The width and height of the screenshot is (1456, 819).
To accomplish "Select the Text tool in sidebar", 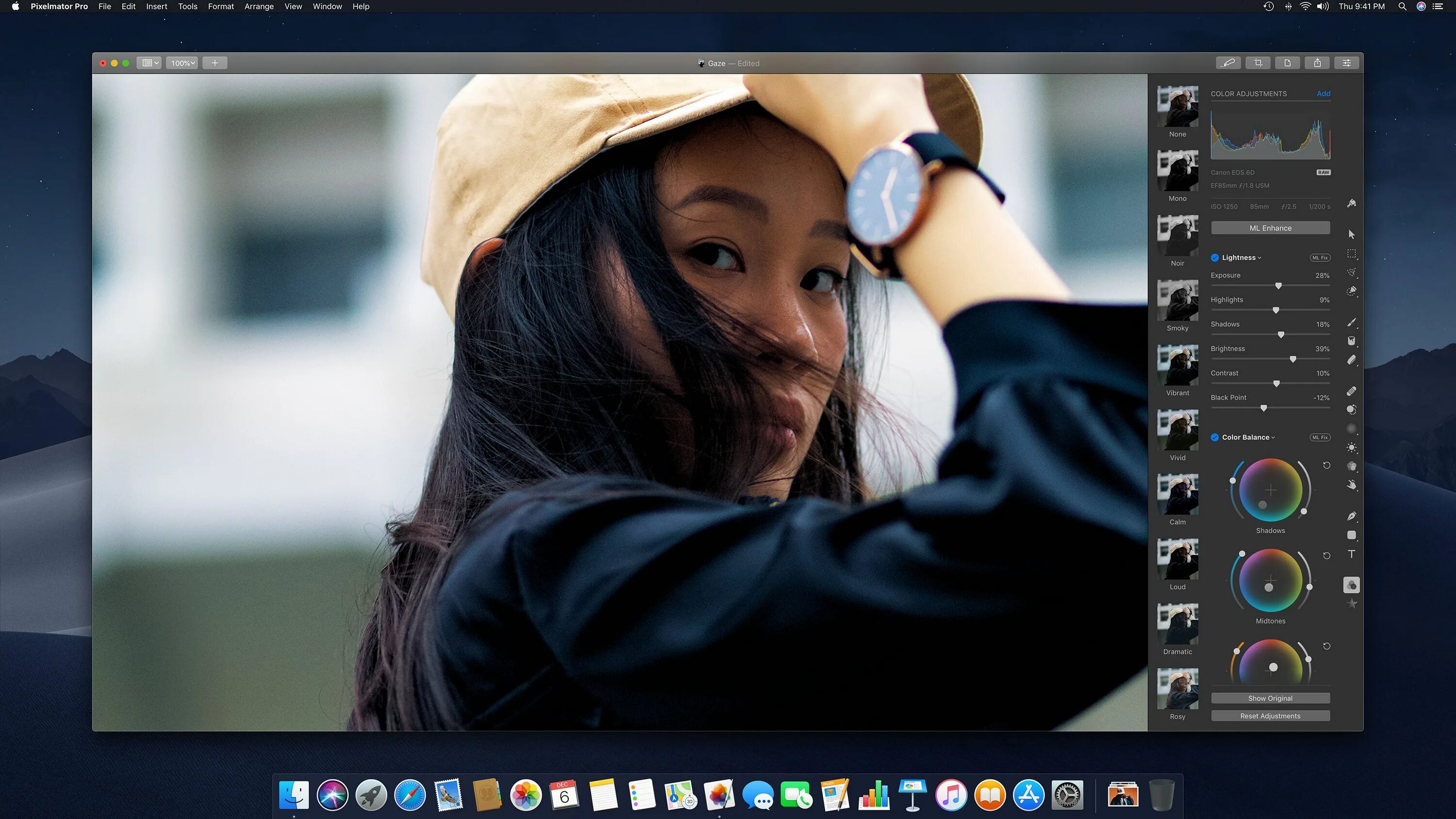I will (x=1352, y=554).
